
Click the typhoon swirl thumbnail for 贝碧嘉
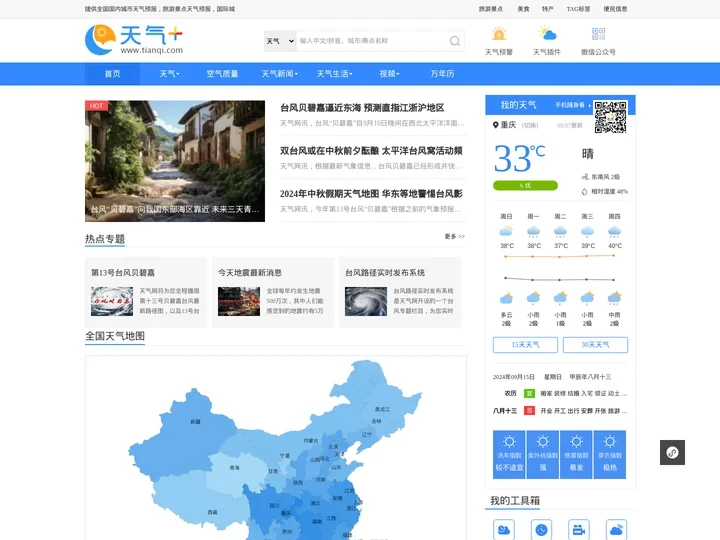(112, 301)
